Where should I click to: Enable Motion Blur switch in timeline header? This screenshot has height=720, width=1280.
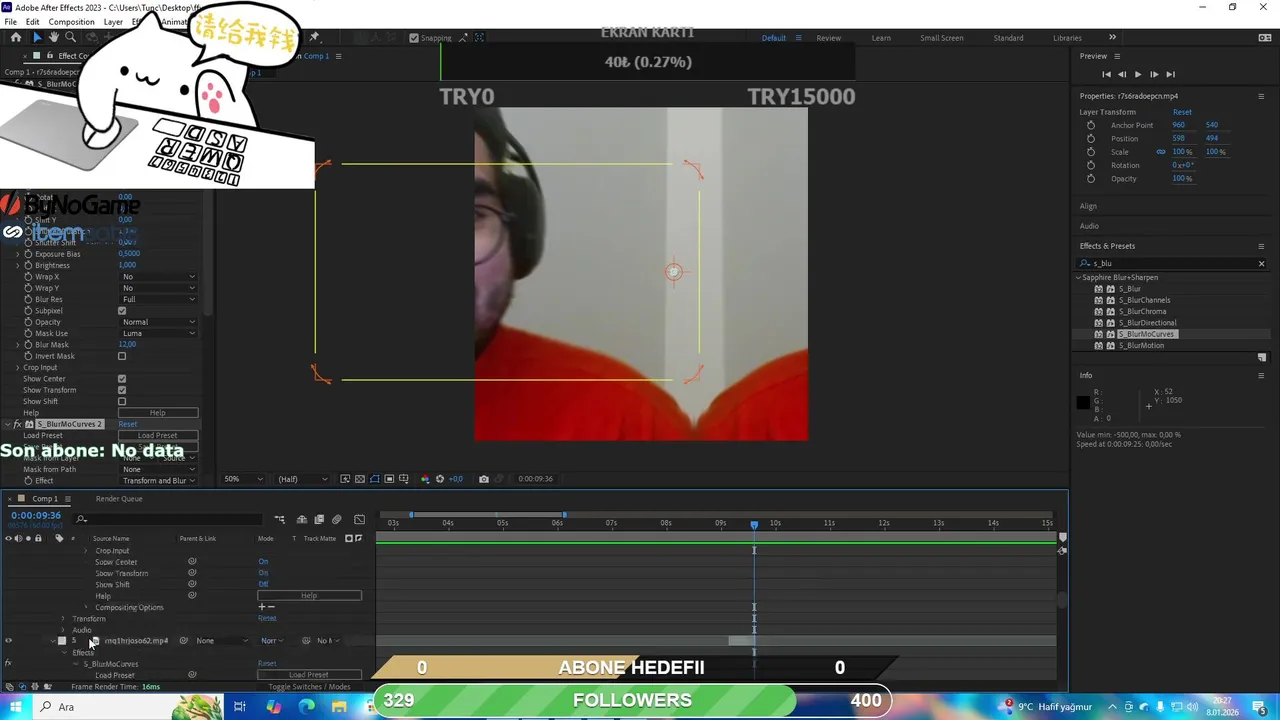pos(336,519)
